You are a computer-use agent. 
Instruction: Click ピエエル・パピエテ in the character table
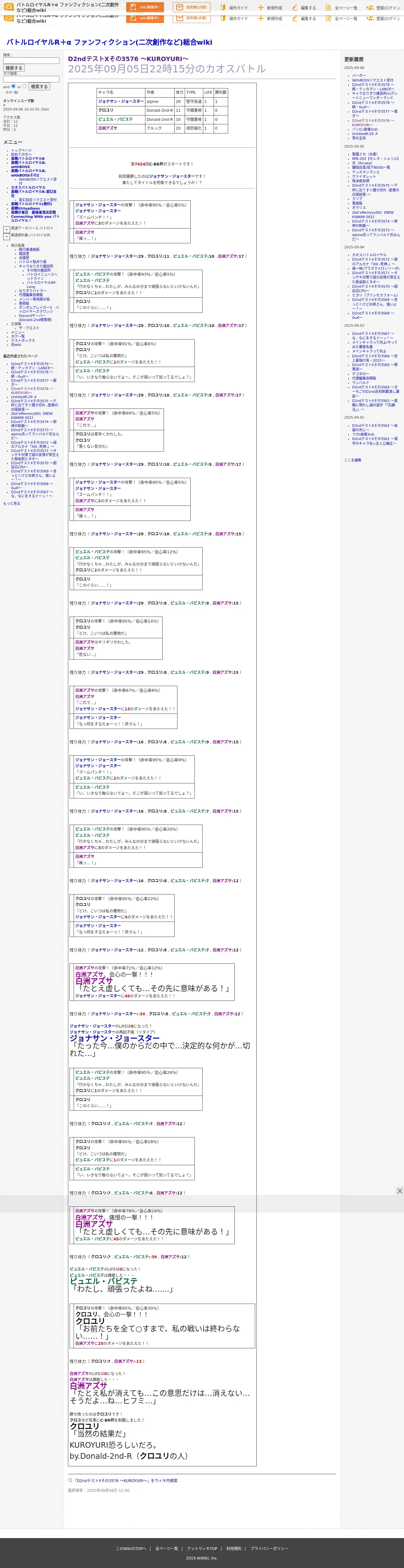click(x=115, y=119)
